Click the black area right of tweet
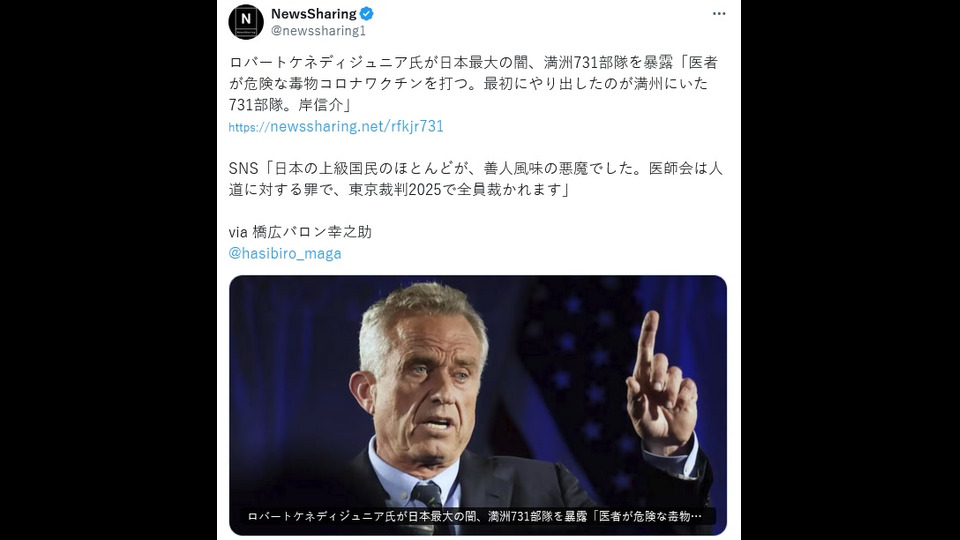This screenshot has height=540, width=960. click(x=850, y=270)
